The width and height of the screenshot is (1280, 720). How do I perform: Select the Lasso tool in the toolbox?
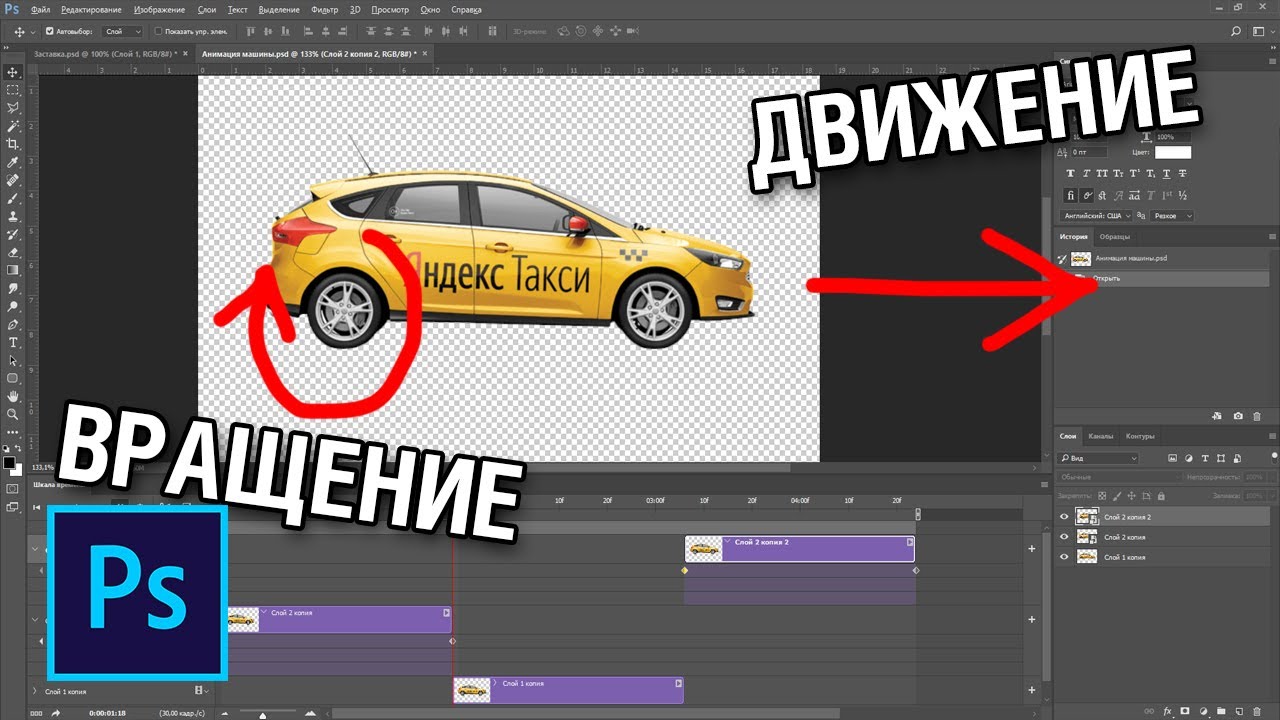tap(13, 108)
